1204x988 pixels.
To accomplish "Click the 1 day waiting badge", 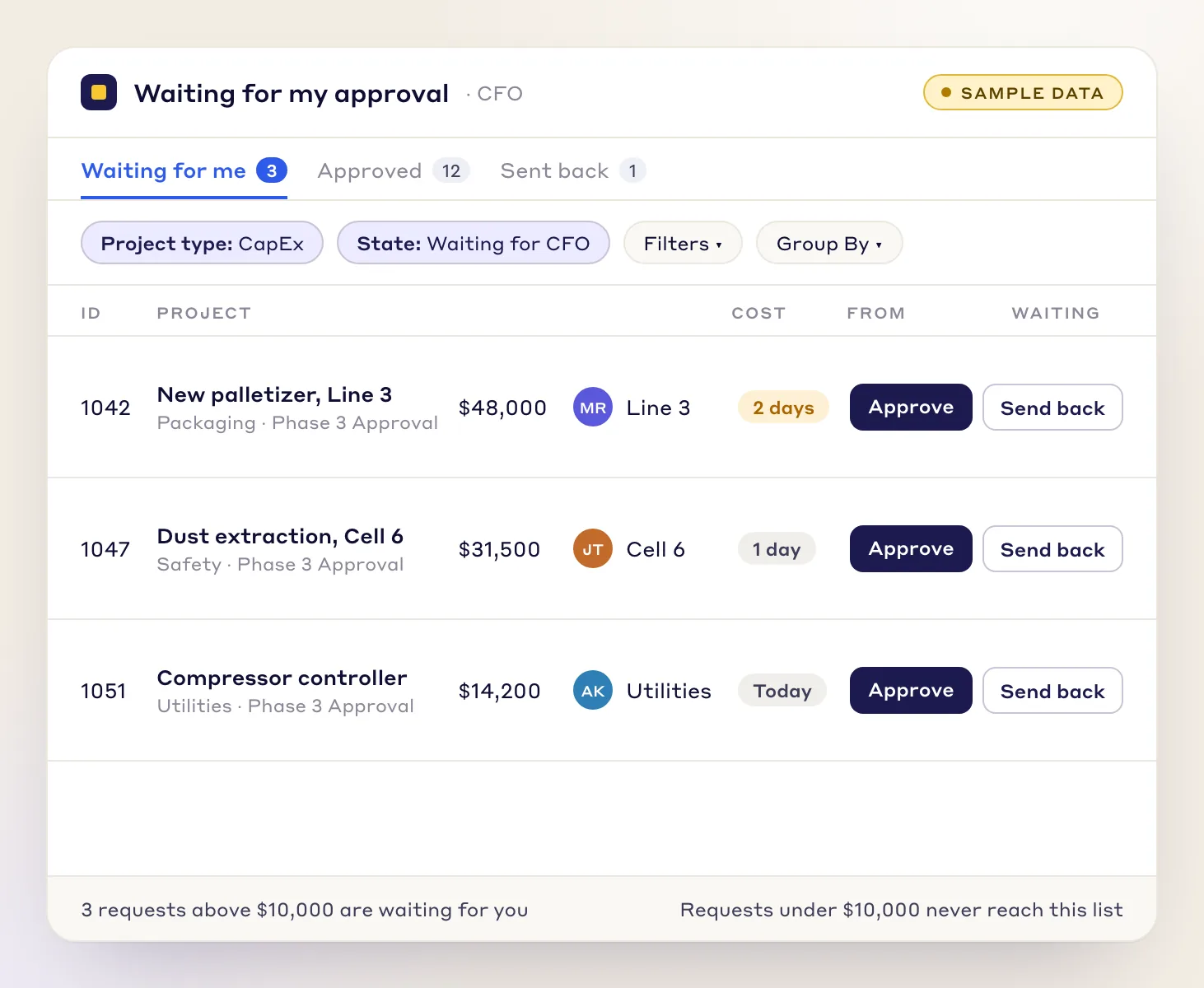I will pos(777,549).
